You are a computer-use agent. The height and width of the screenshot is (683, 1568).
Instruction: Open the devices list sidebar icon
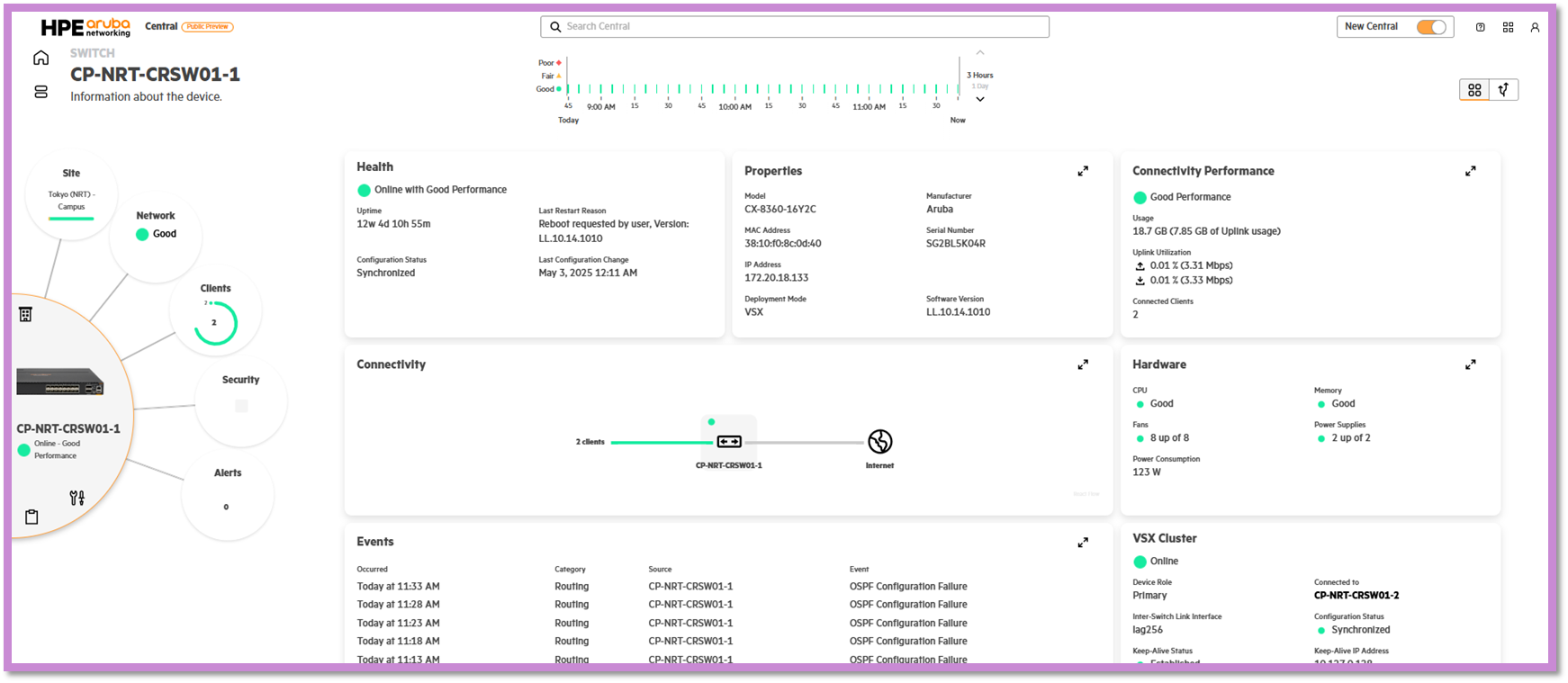(41, 92)
